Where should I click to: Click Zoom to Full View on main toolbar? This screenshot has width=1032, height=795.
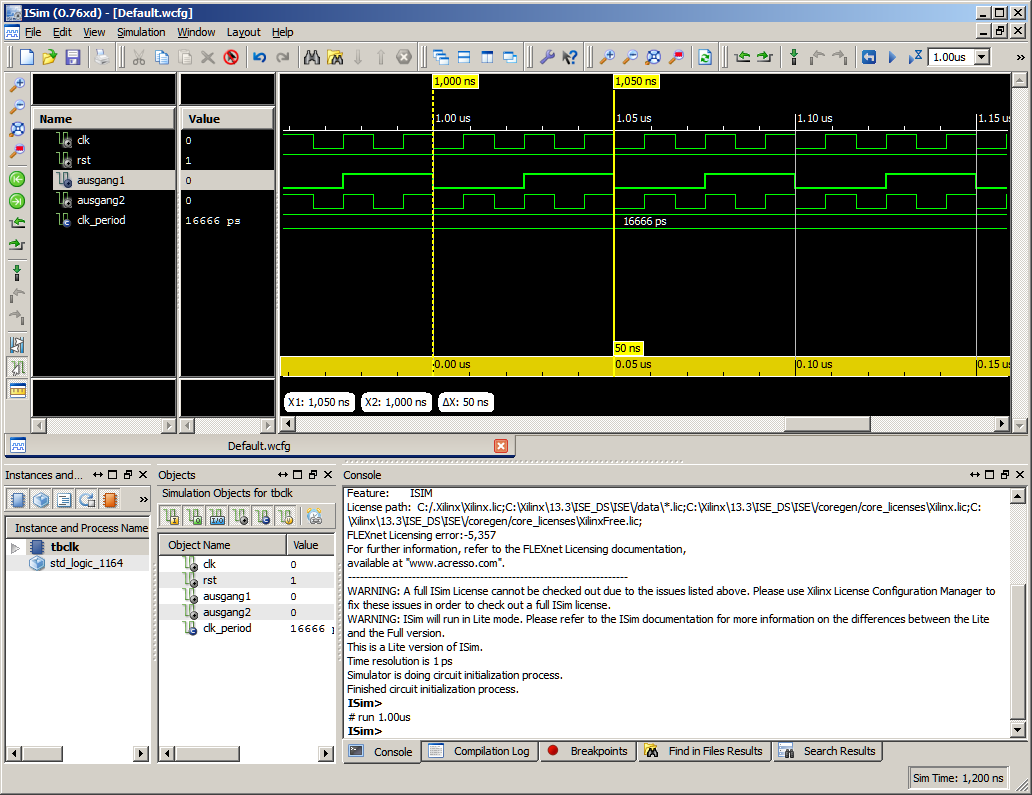click(x=653, y=57)
